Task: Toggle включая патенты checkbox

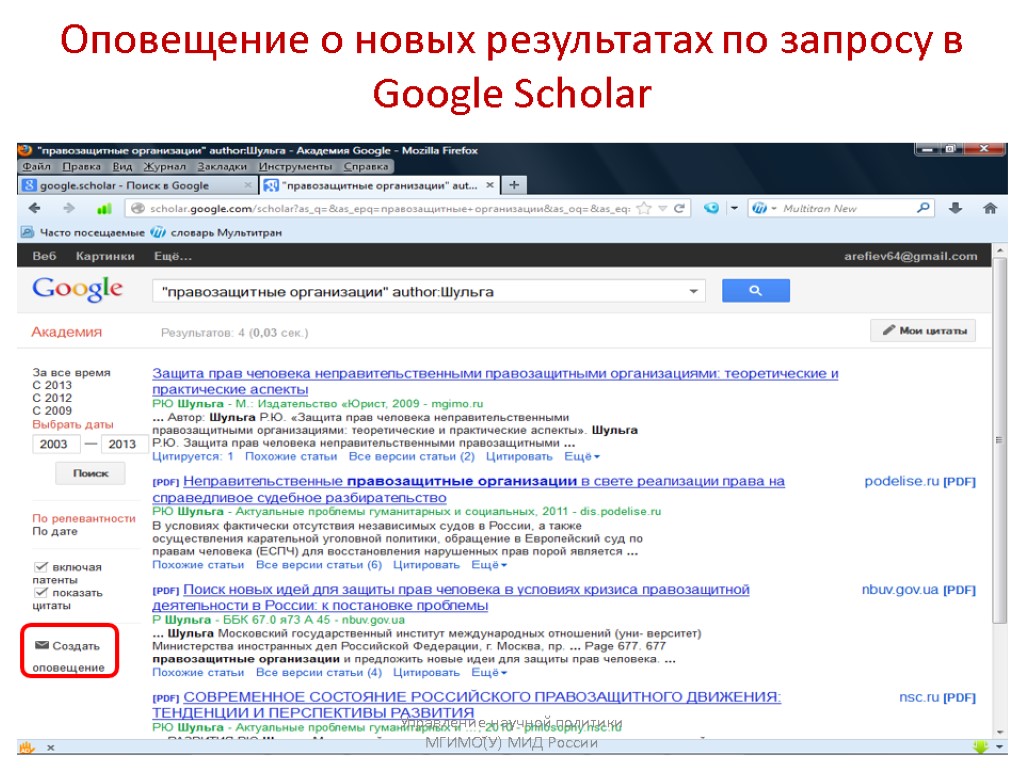Action: (41, 567)
